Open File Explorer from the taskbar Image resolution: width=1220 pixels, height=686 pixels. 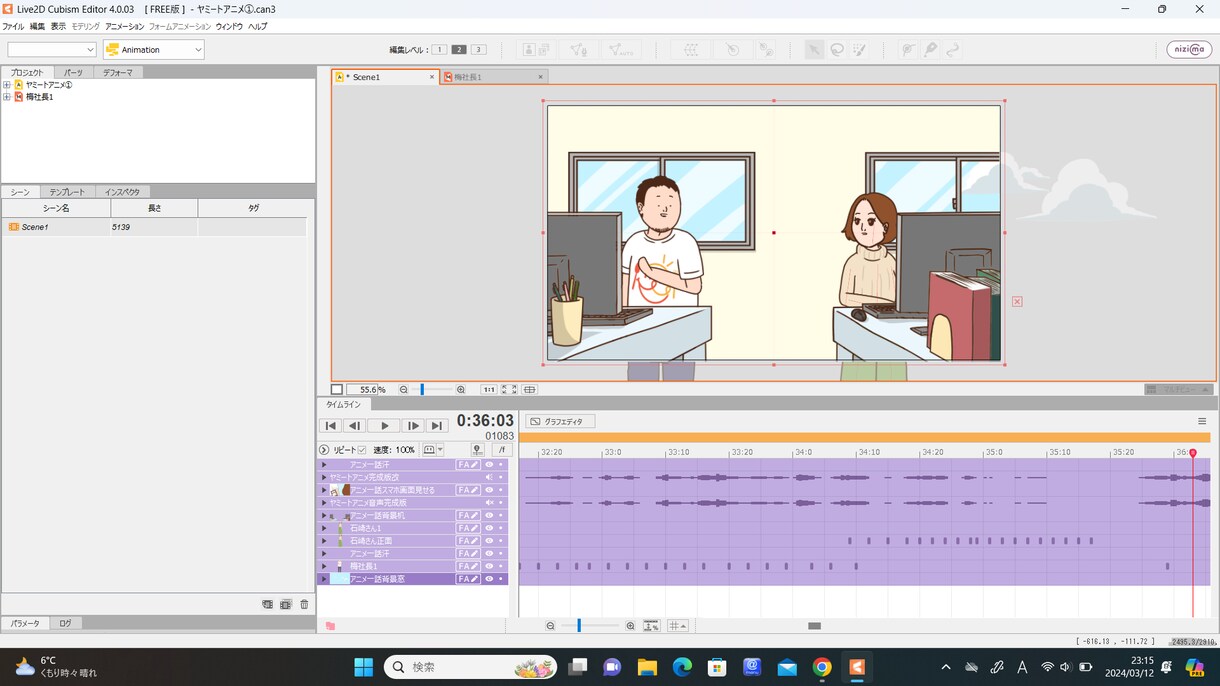(647, 667)
